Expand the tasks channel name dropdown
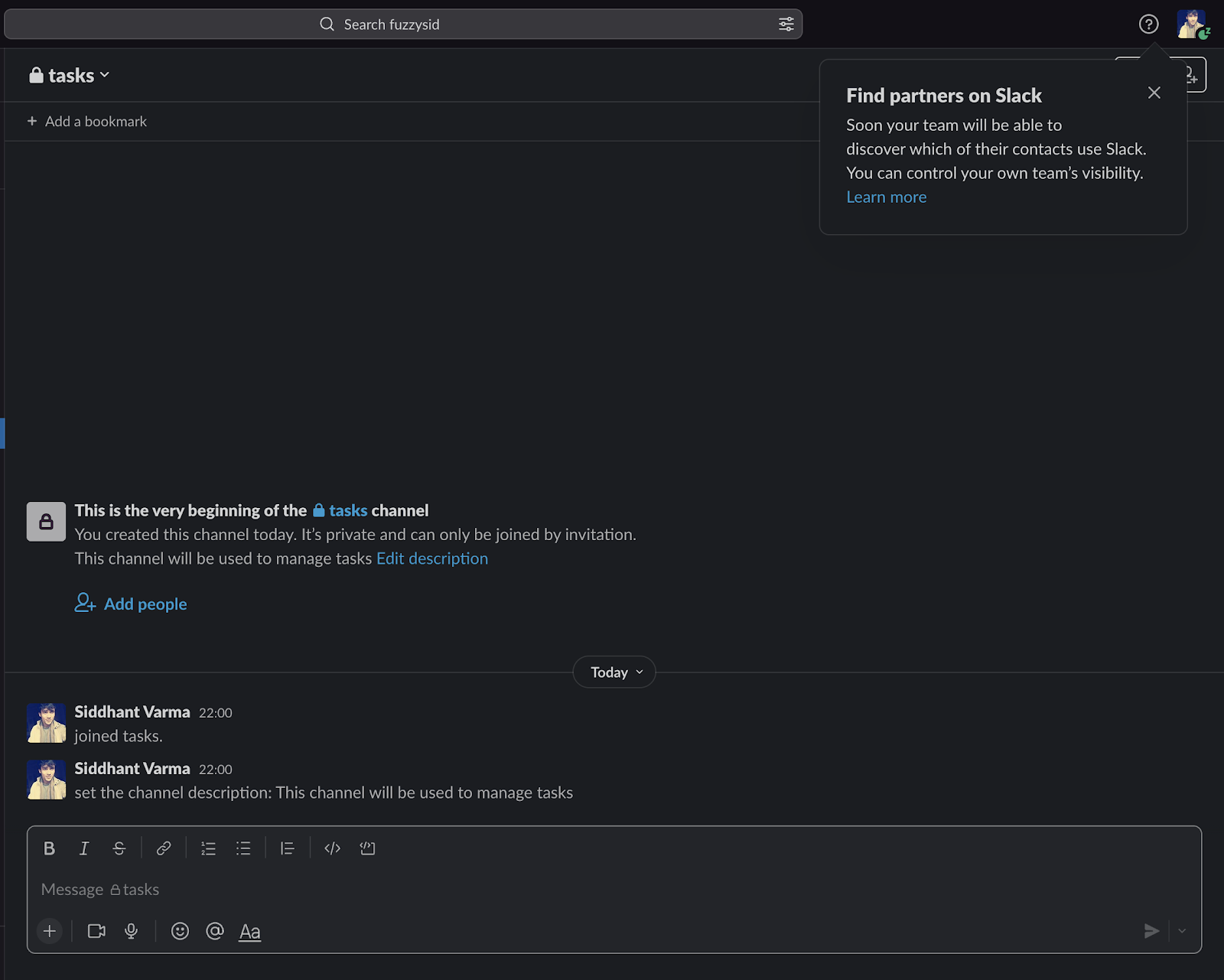Image resolution: width=1224 pixels, height=980 pixels. pyautogui.click(x=70, y=75)
